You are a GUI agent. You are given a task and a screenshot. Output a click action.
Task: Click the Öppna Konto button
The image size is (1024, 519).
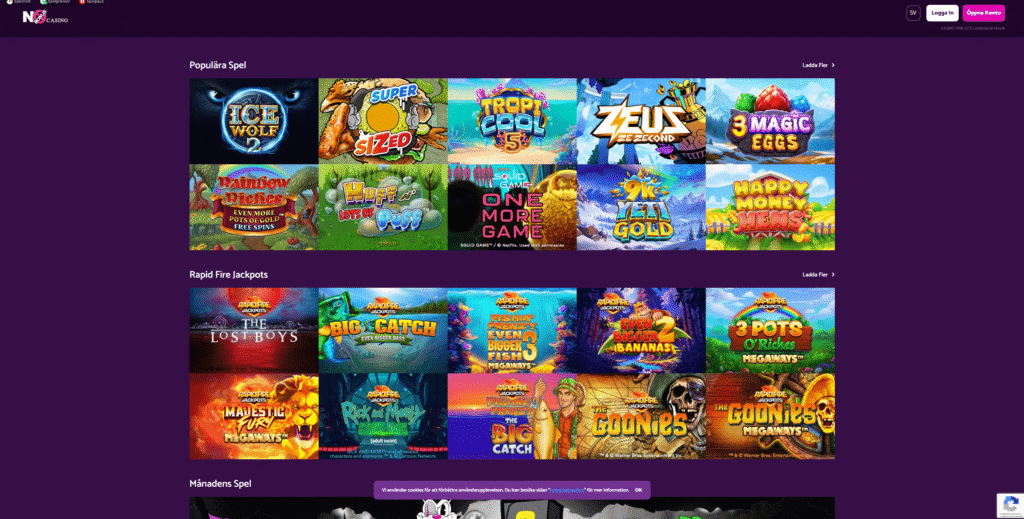984,13
